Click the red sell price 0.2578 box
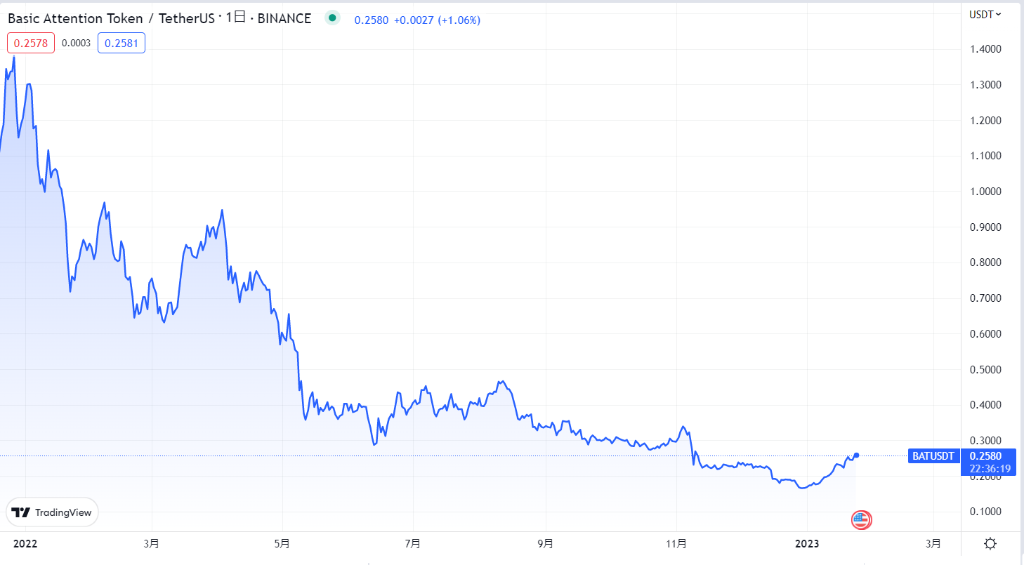 click(31, 43)
